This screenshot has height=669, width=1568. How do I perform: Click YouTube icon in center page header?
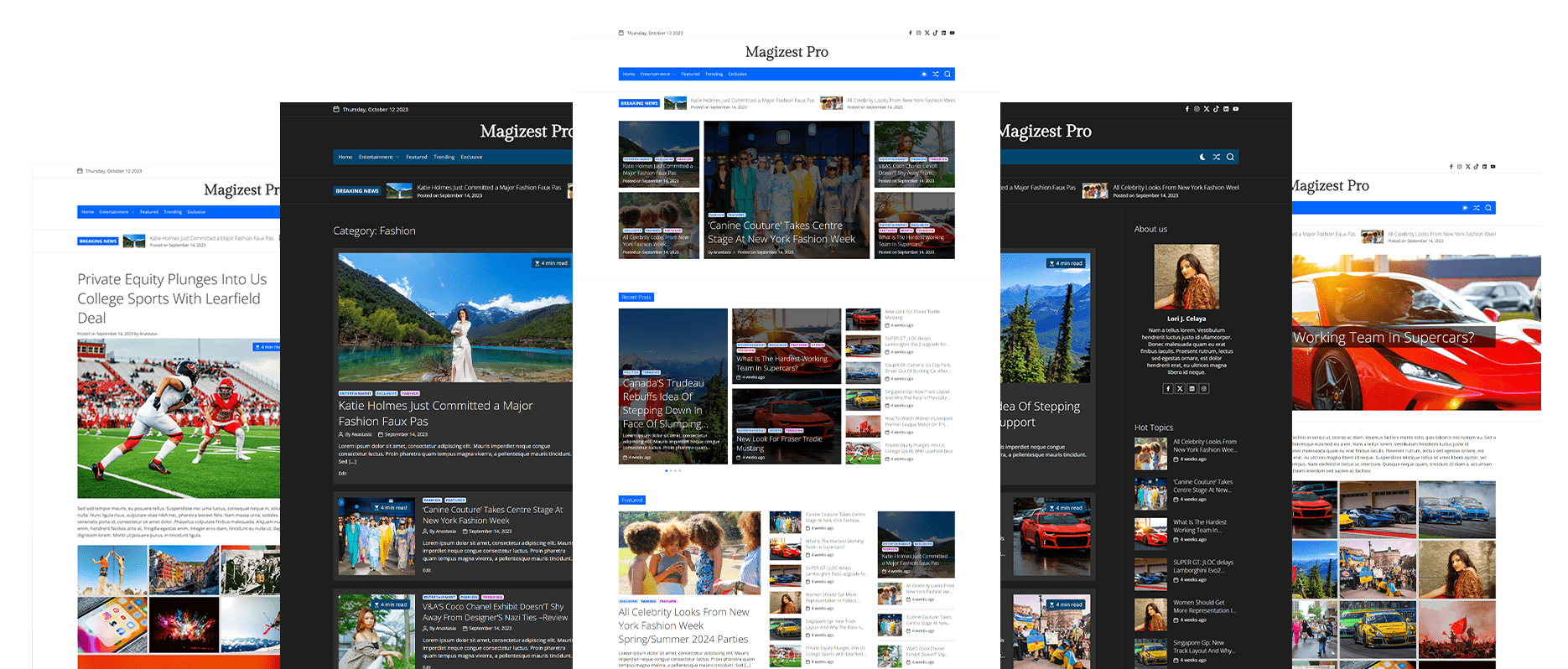952,33
